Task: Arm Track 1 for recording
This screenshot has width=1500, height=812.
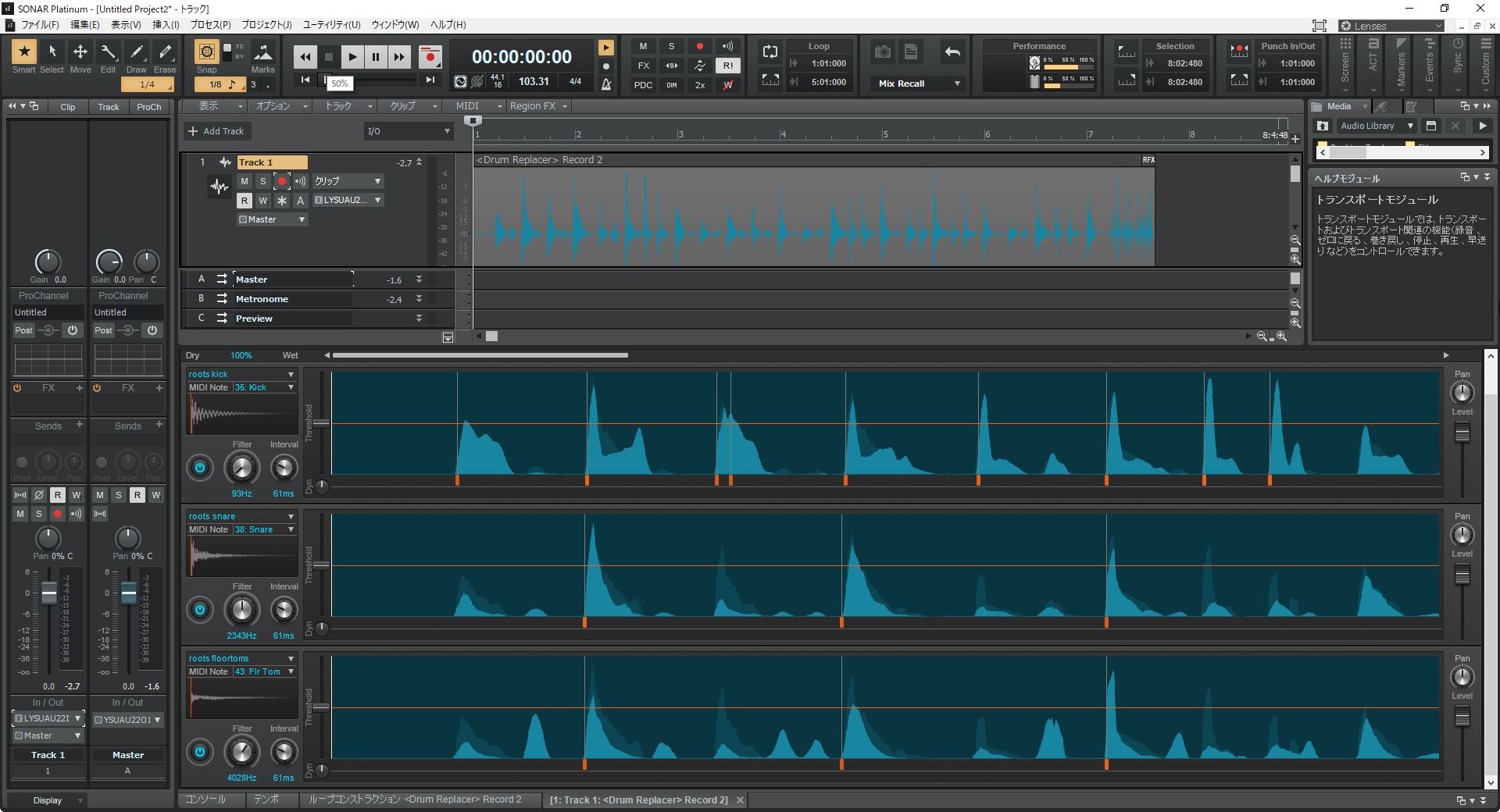Action: coord(282,181)
